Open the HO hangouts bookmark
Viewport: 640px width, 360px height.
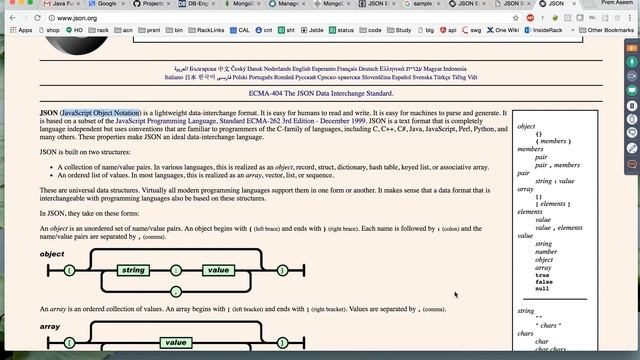point(74,30)
